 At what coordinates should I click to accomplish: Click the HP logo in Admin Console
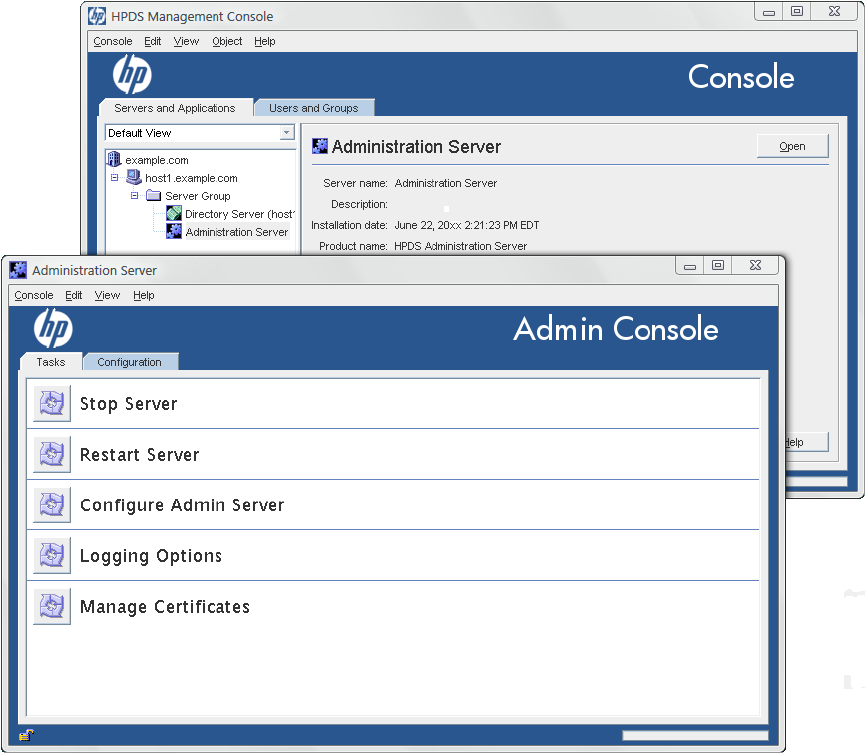coord(53,328)
